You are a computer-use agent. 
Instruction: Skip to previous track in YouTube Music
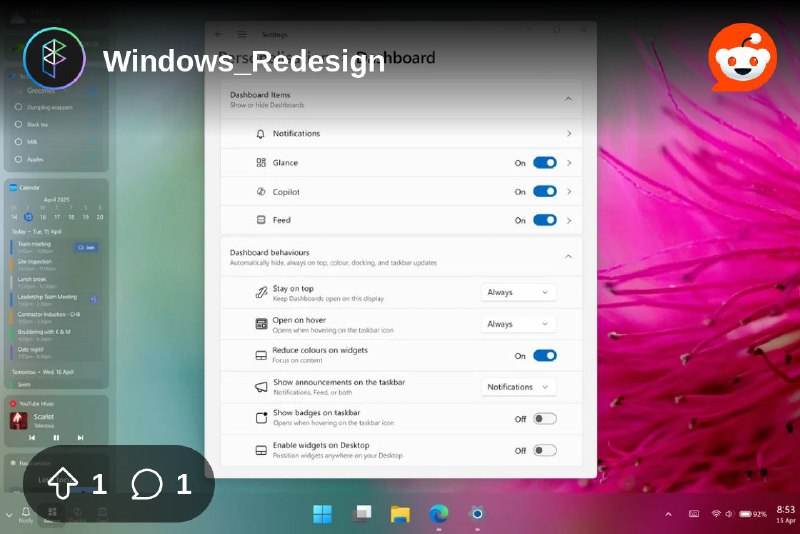pyautogui.click(x=32, y=438)
